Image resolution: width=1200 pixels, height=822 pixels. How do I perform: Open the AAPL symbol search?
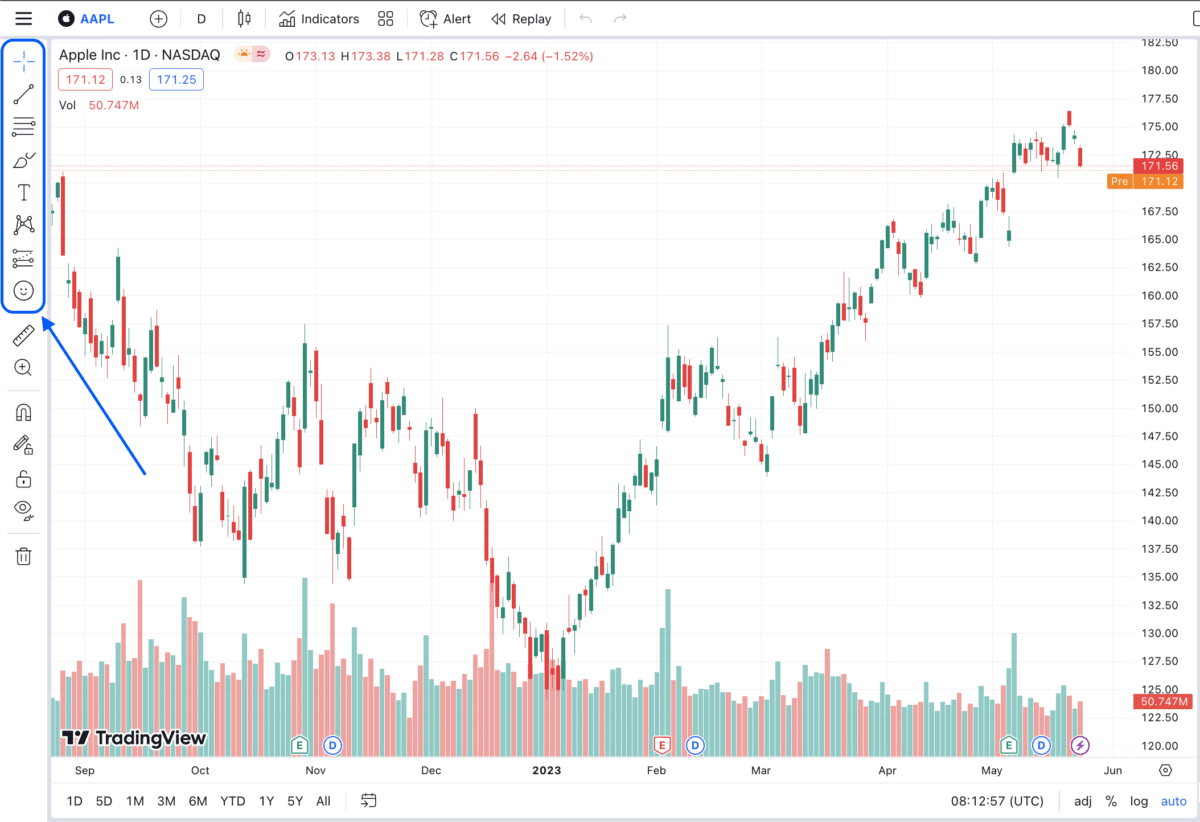point(86,19)
